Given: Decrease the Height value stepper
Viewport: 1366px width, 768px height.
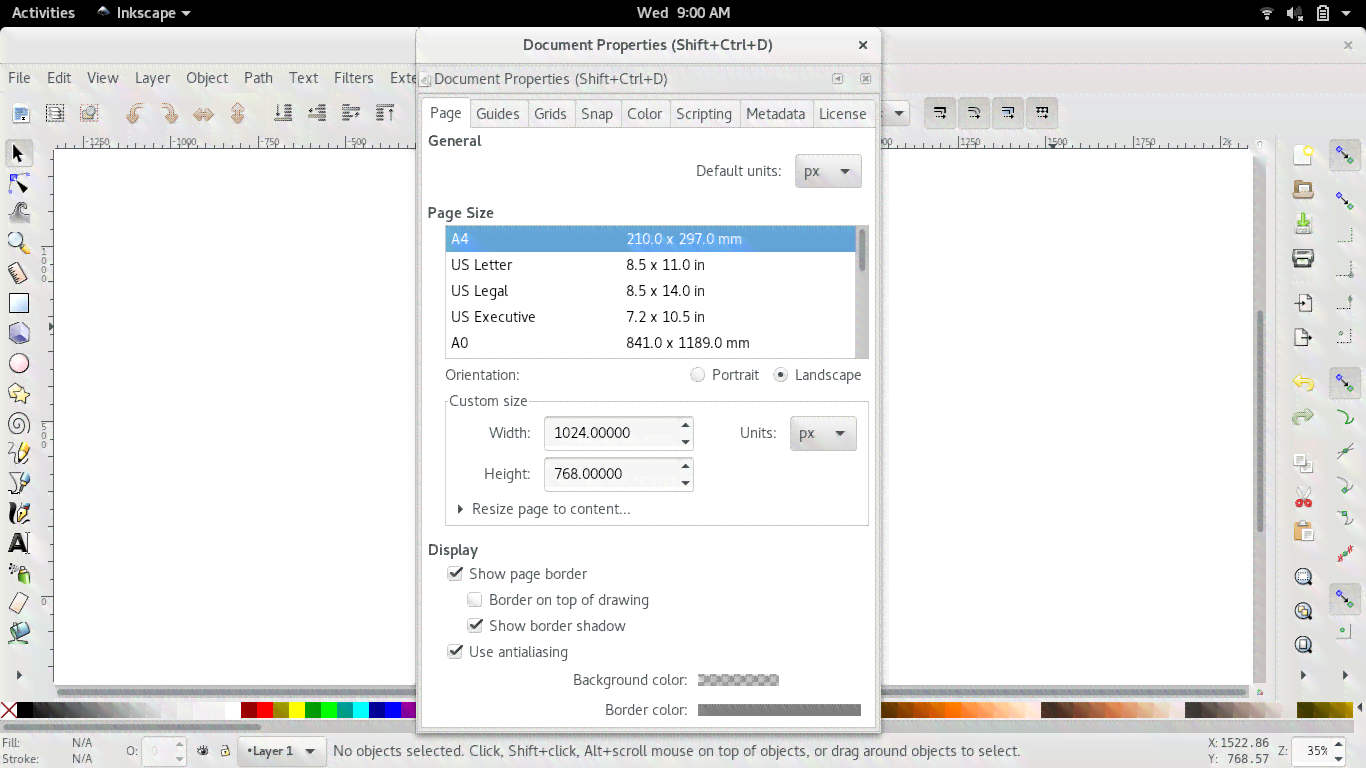Looking at the screenshot, I should [685, 483].
